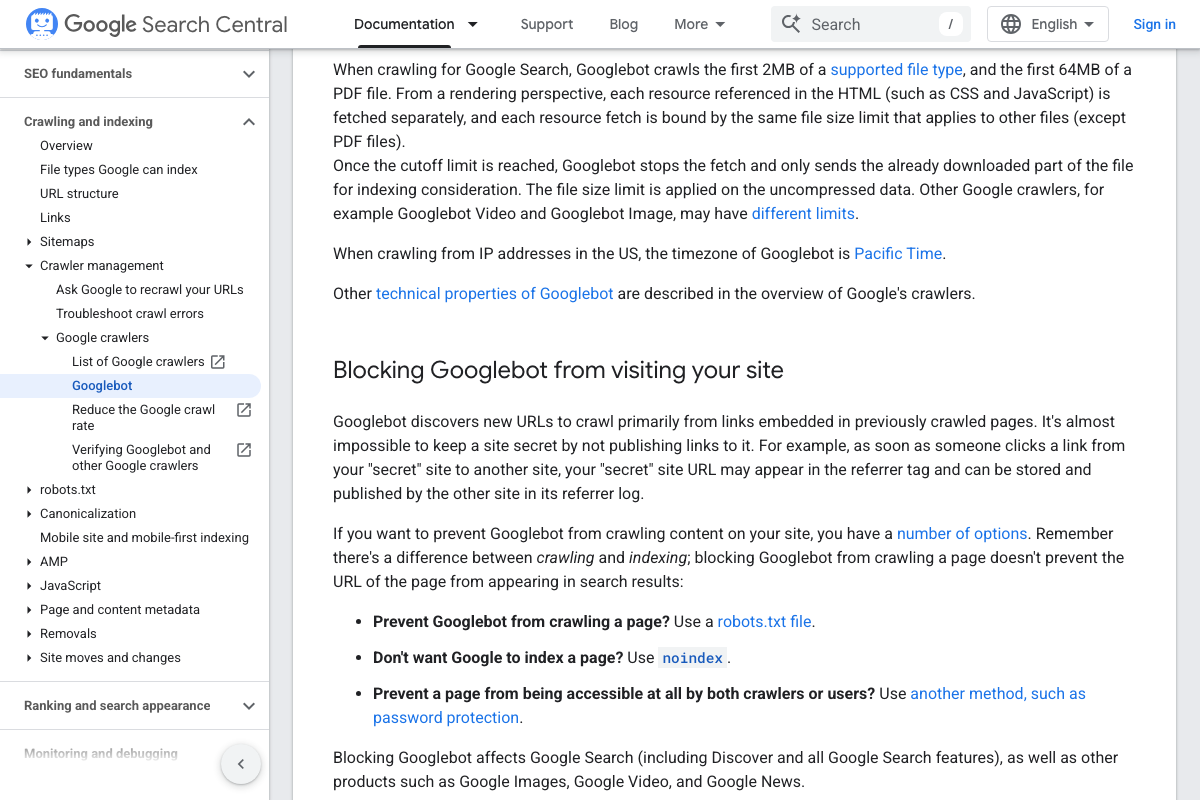
Task: Expand the Removals tree arrow
Action: point(29,634)
